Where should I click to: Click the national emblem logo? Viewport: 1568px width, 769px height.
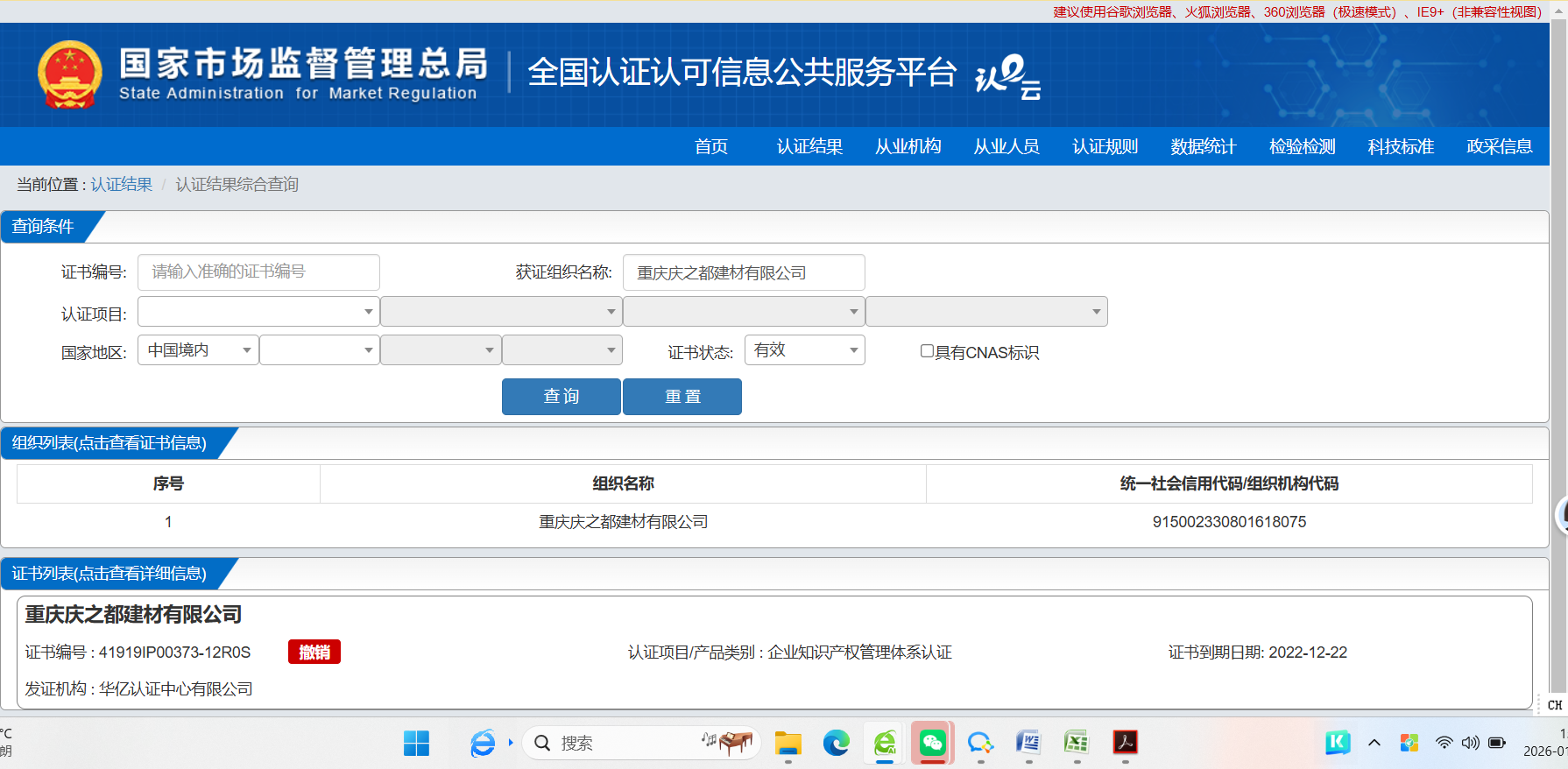point(70,75)
